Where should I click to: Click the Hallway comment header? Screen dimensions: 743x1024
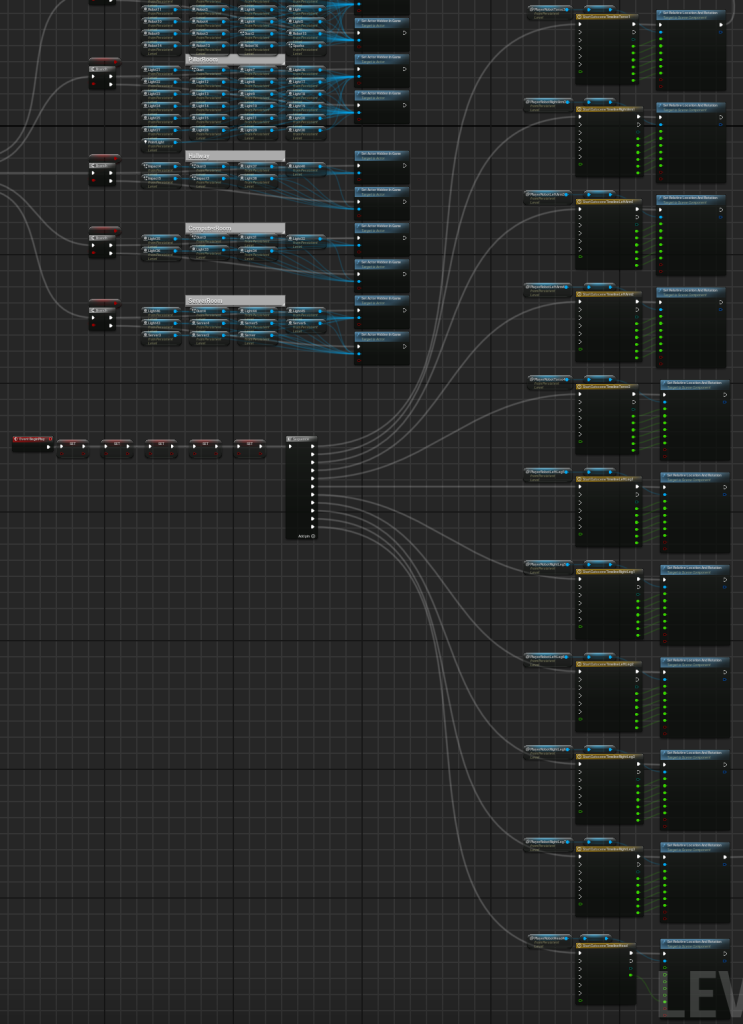(x=235, y=156)
